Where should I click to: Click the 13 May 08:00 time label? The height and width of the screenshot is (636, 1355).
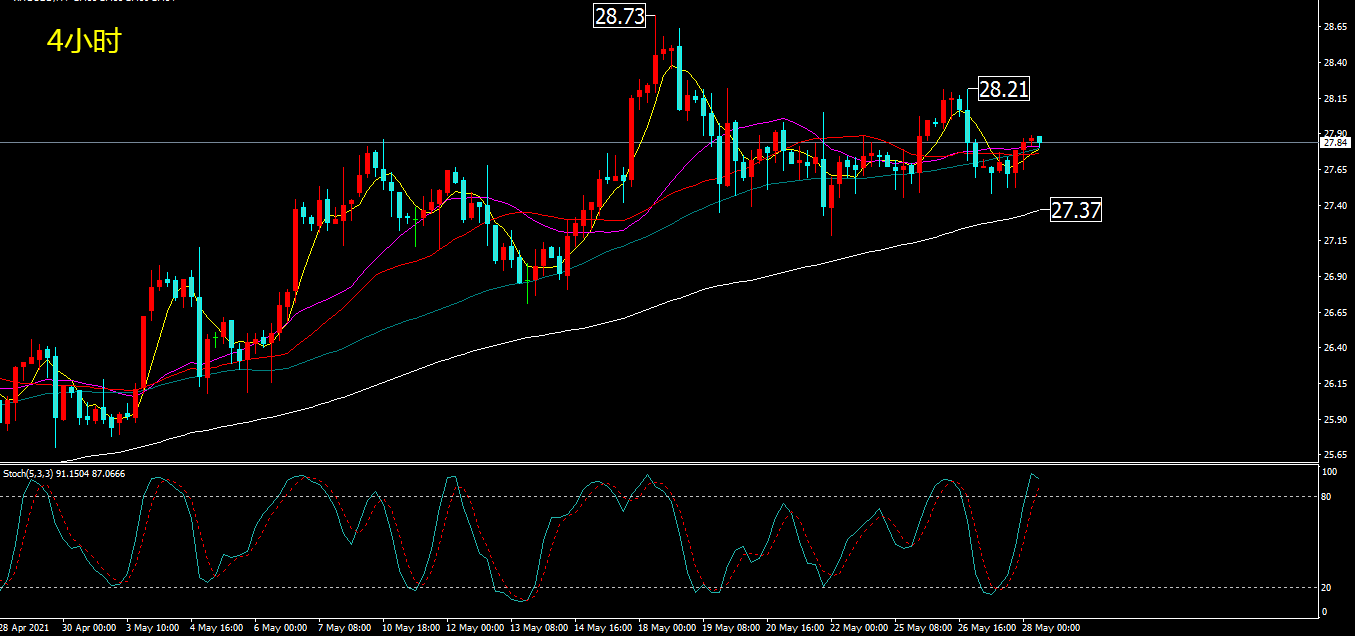click(x=539, y=628)
